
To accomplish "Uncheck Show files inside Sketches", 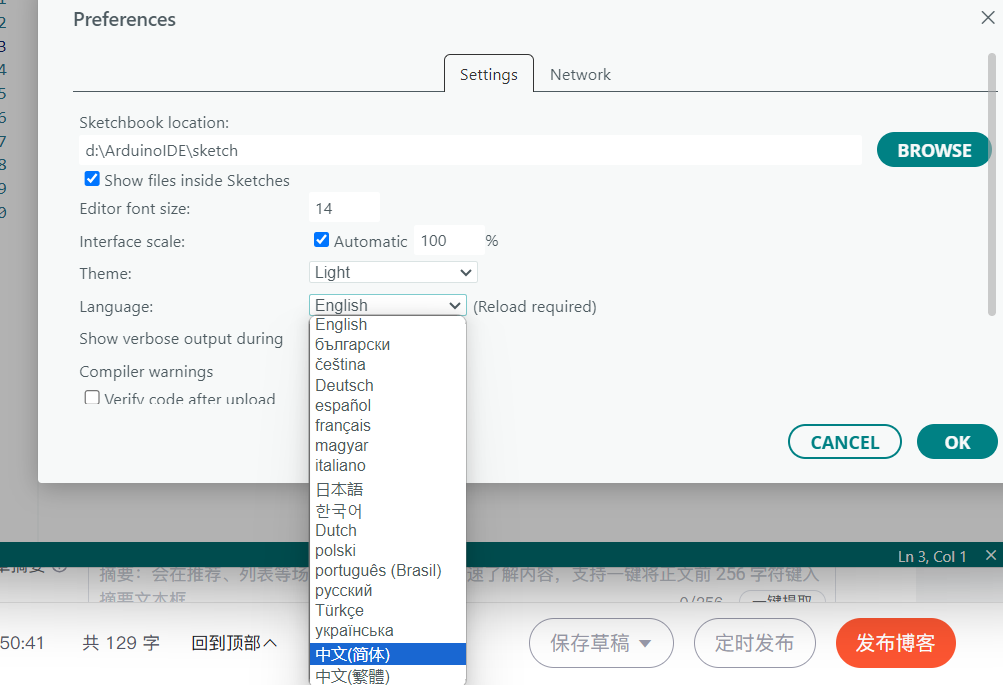I will (92, 179).
